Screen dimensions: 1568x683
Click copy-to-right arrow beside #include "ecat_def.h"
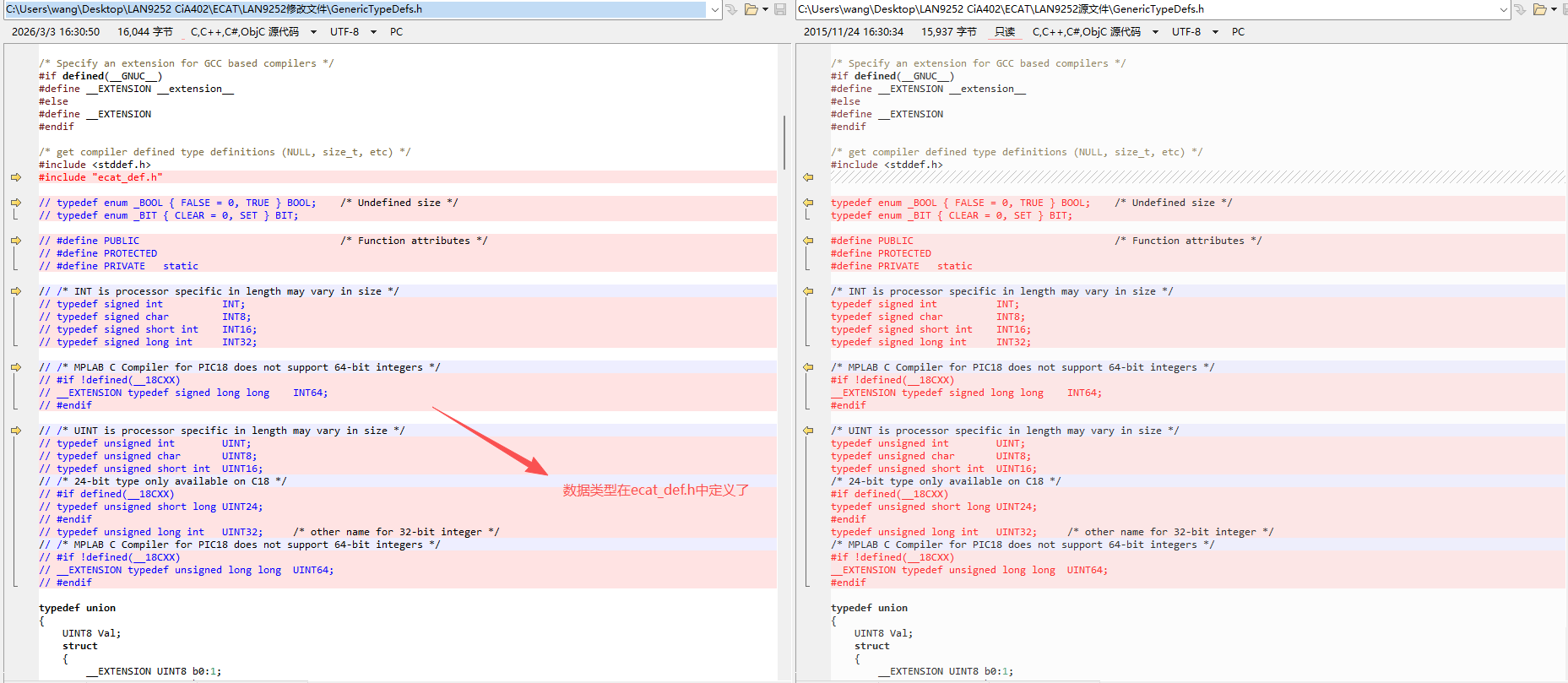(16, 177)
